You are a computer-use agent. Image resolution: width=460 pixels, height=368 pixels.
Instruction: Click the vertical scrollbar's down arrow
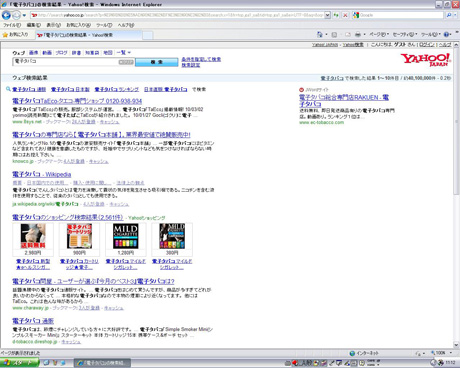(x=456, y=345)
